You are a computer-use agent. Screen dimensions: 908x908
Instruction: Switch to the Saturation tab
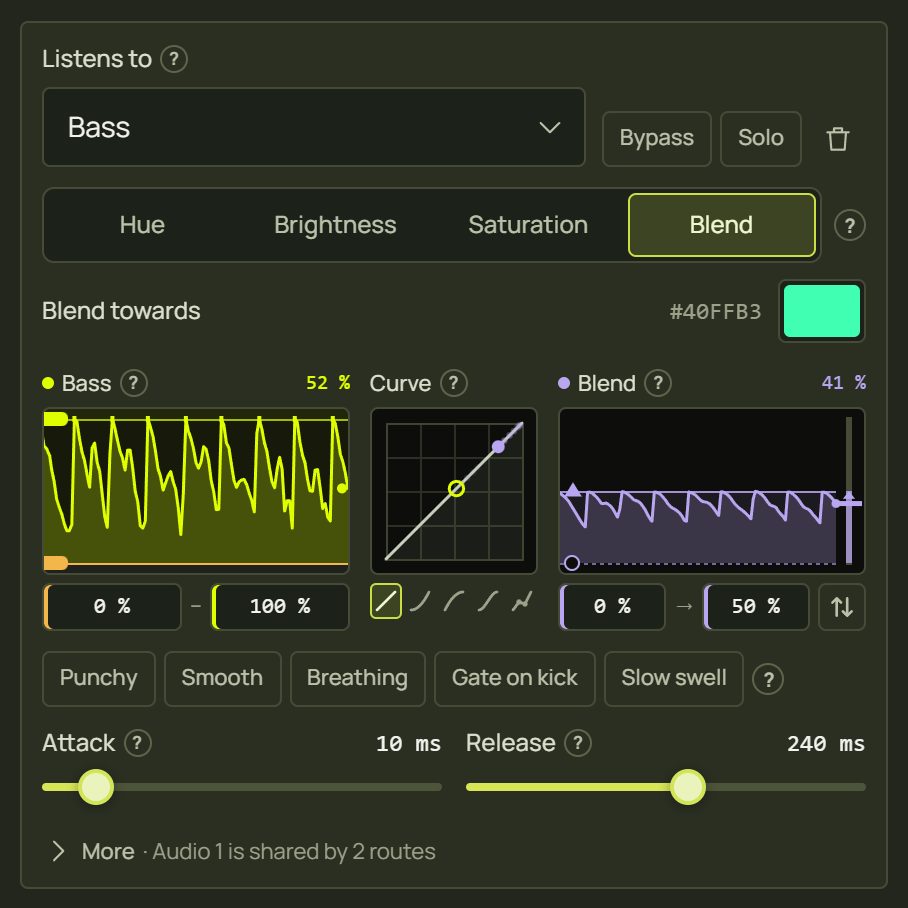[528, 225]
